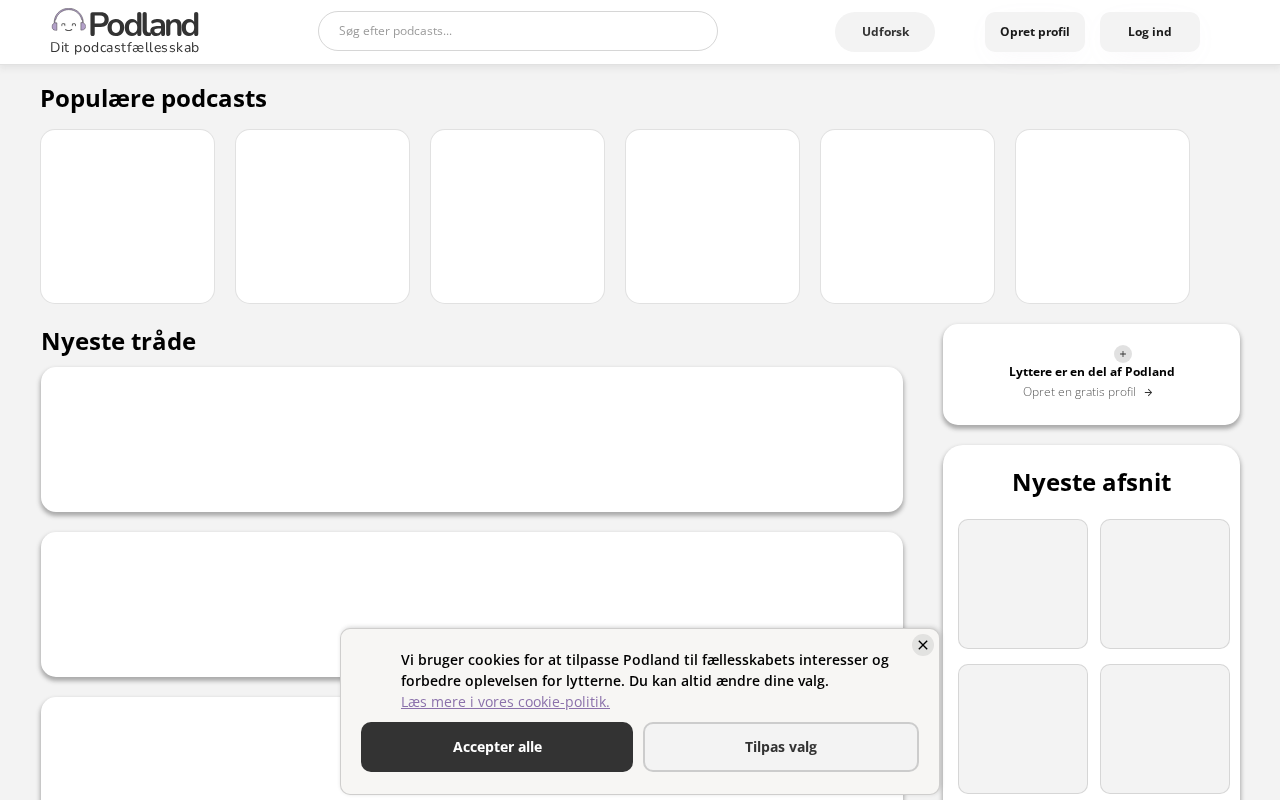Click the Podland headphones logo
Image resolution: width=1280 pixels, height=800 pixels.
click(69, 22)
